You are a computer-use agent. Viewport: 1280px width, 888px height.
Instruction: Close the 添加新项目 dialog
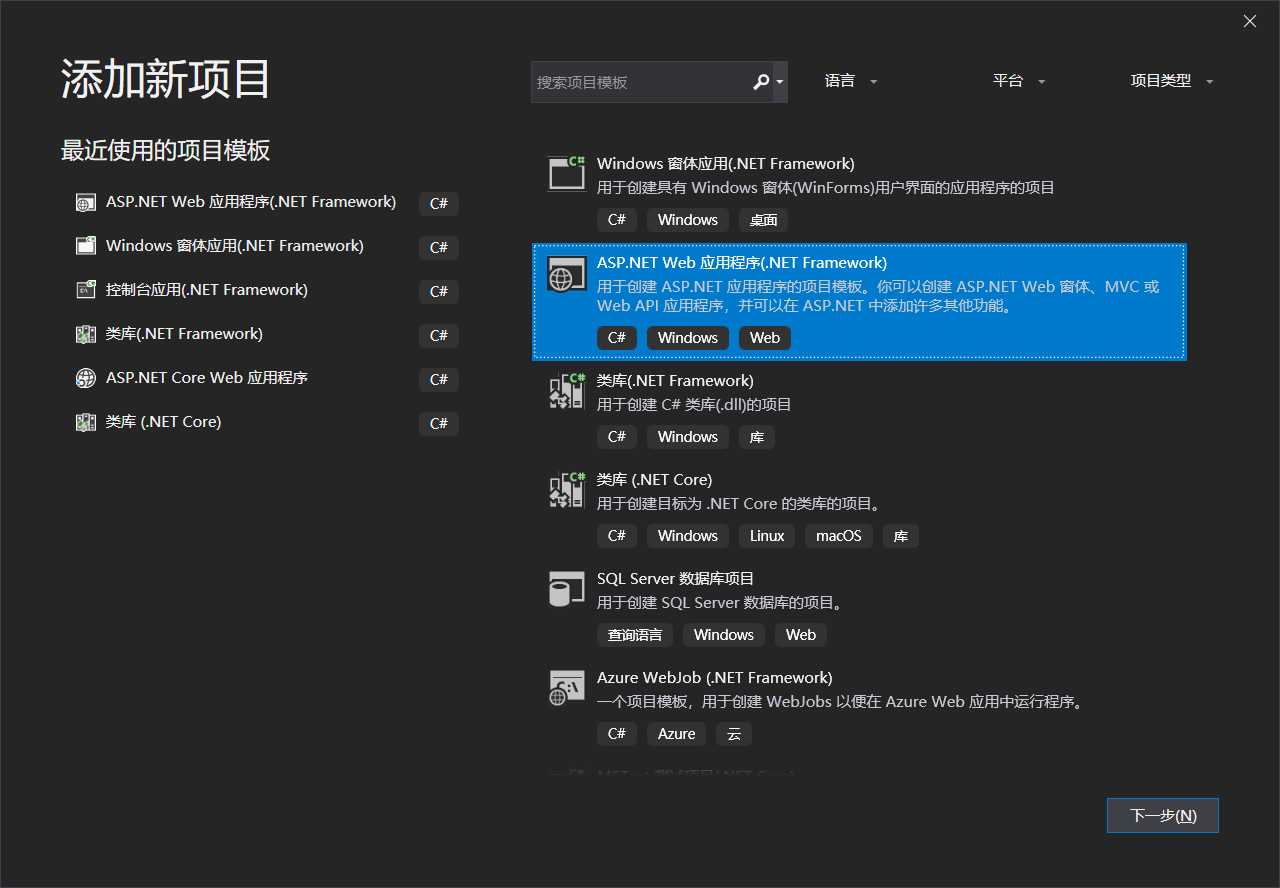pos(1250,21)
